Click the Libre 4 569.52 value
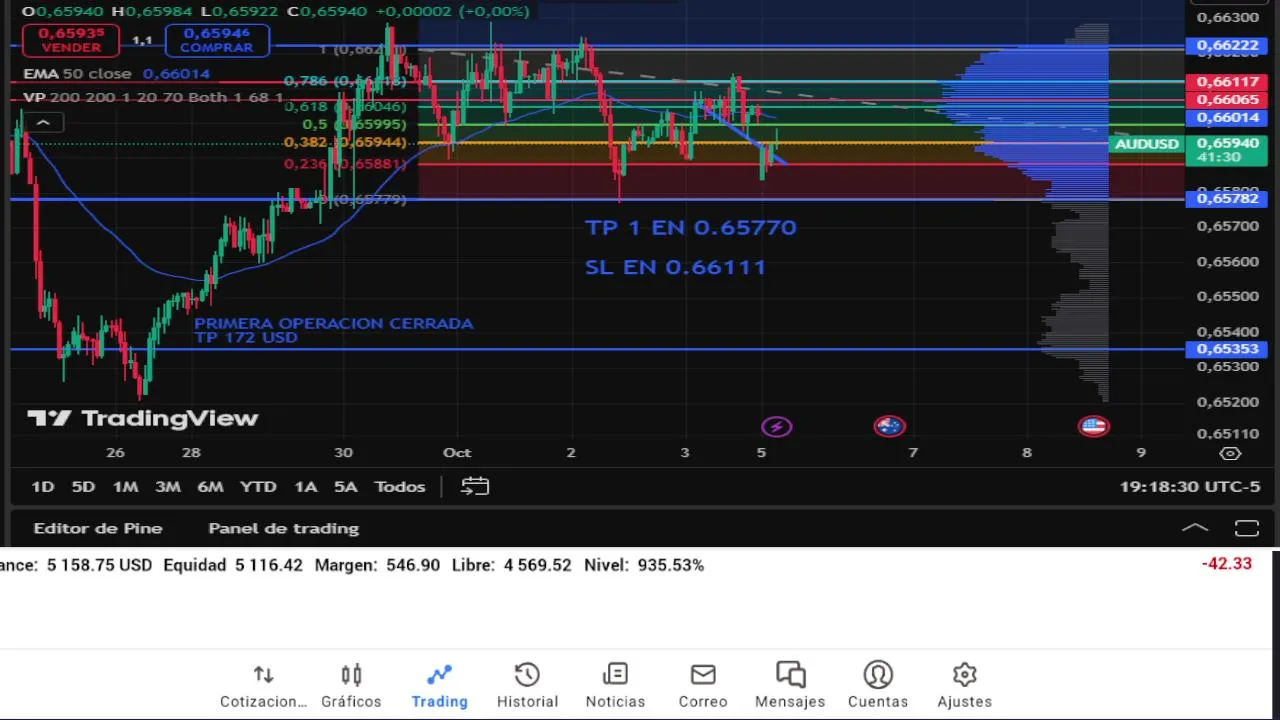 (511, 565)
